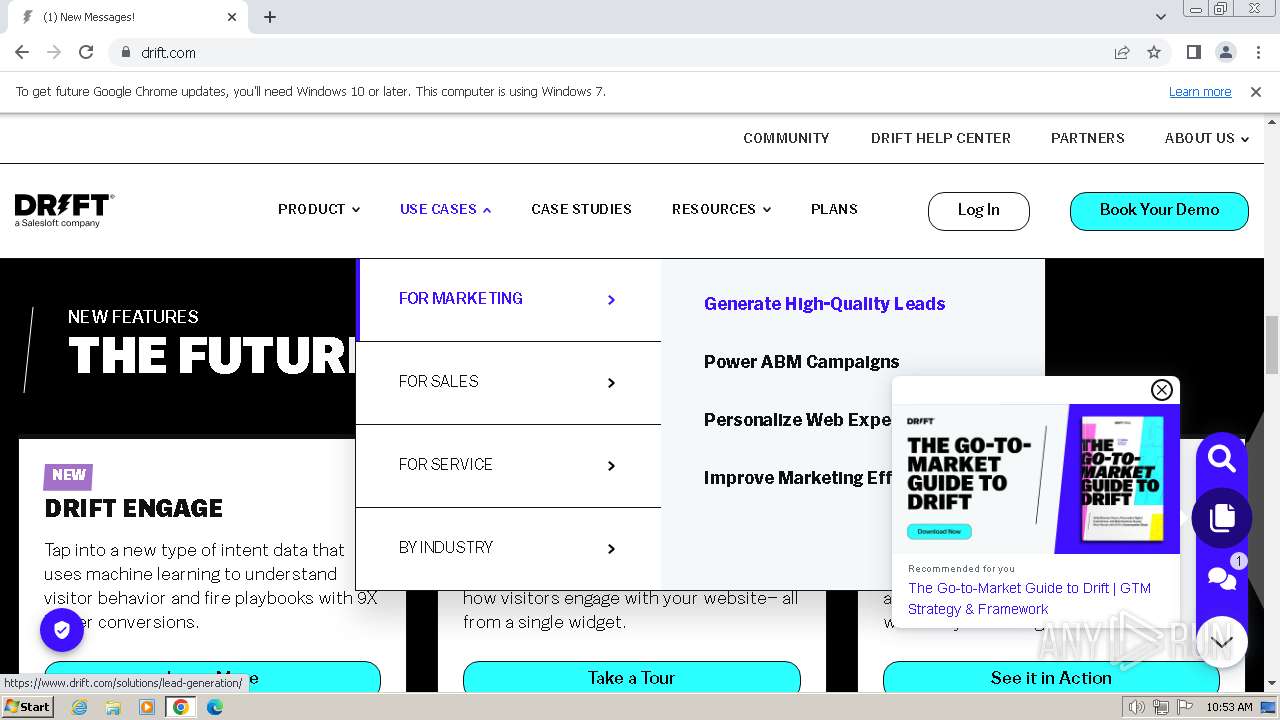Collapse the Use Cases menu

coord(446,209)
